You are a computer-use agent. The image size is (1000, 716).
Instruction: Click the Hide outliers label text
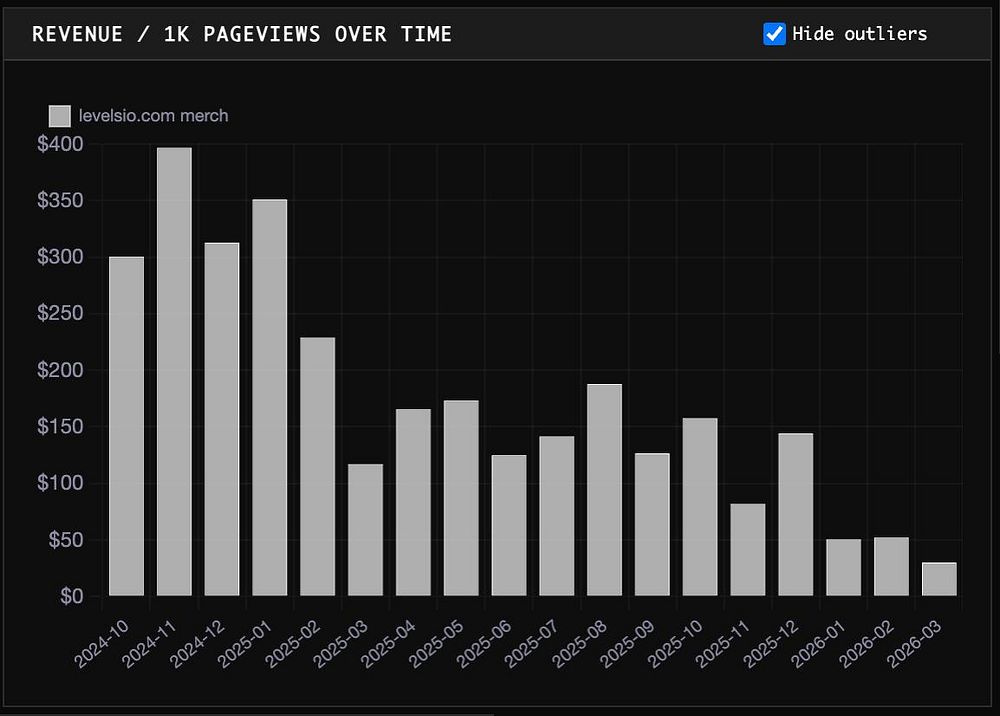pyautogui.click(x=859, y=34)
